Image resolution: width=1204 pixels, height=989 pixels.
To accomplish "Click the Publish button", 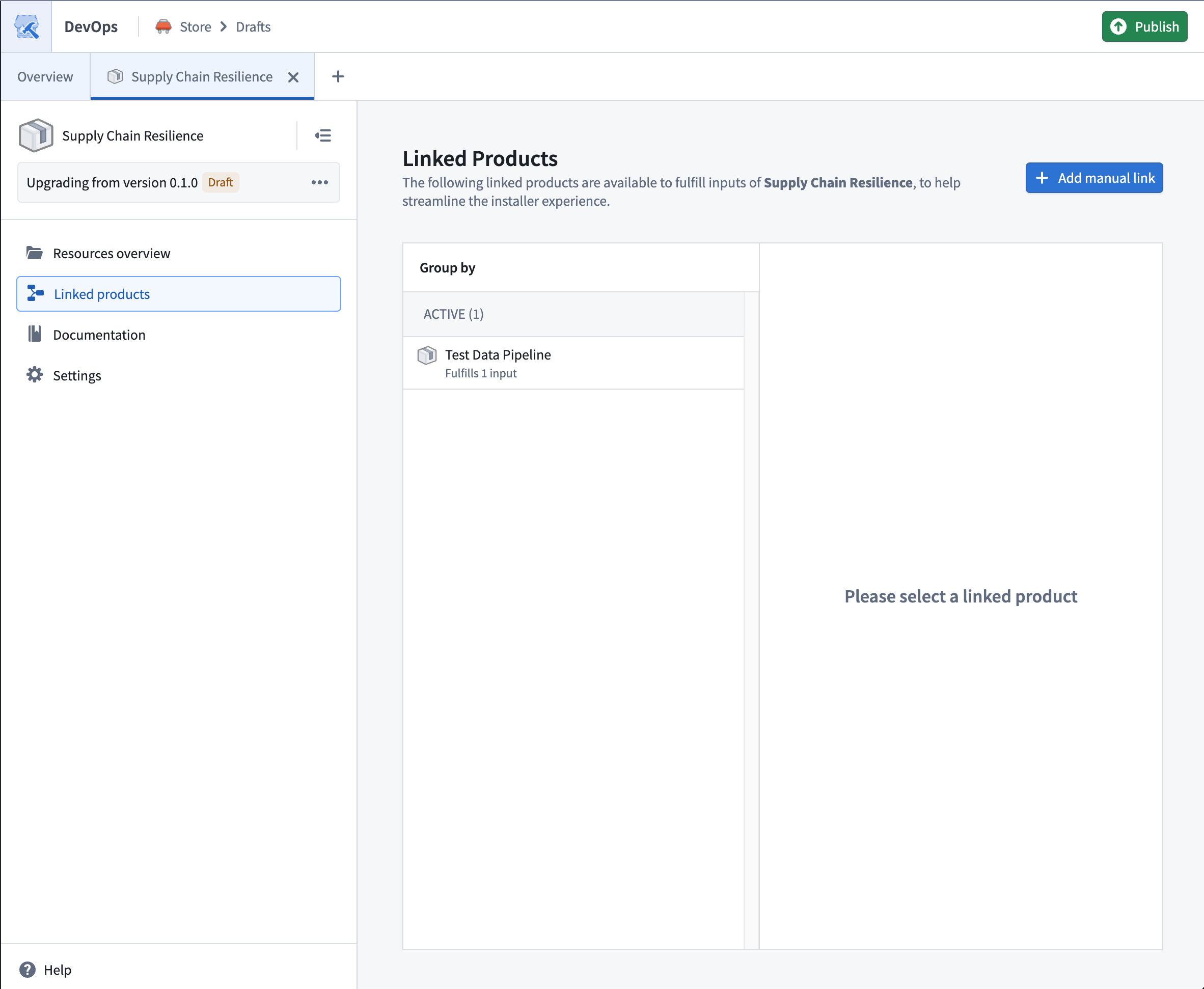I will [x=1144, y=27].
